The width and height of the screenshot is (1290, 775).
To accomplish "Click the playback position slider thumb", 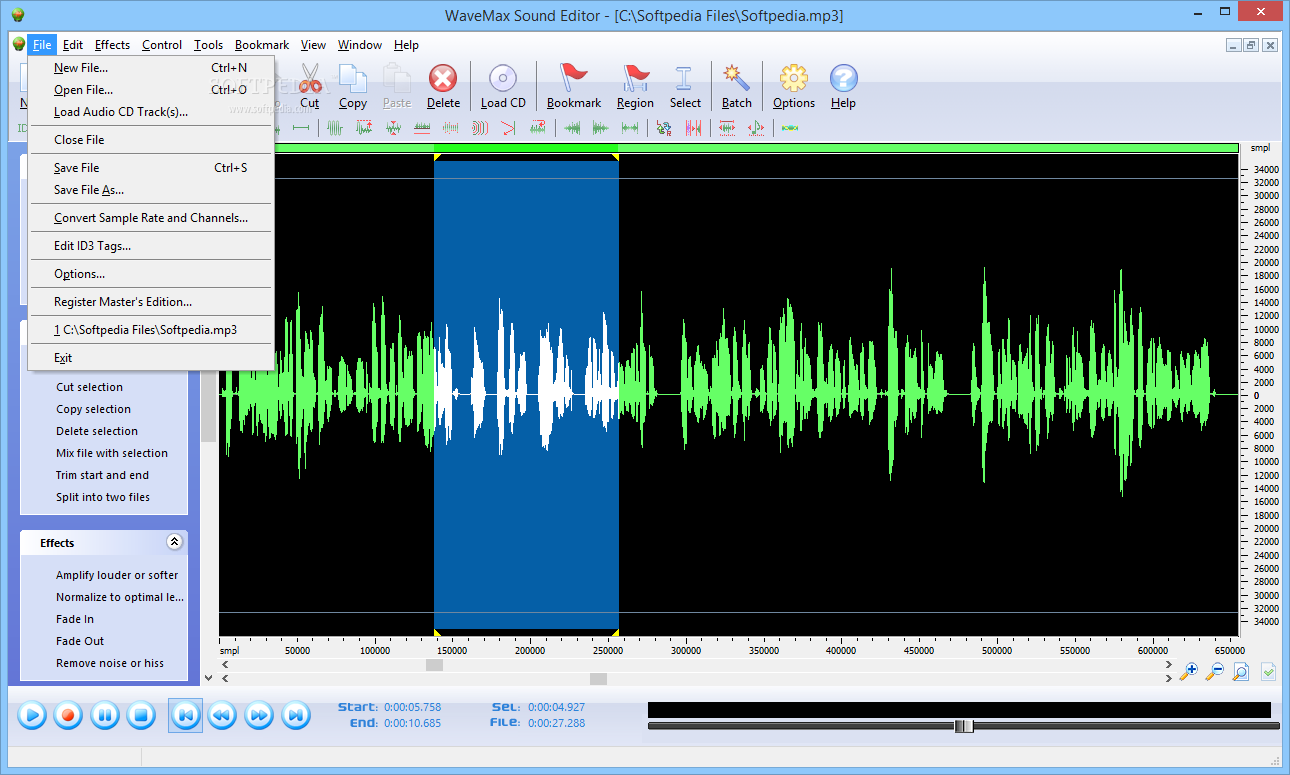I will (x=963, y=726).
